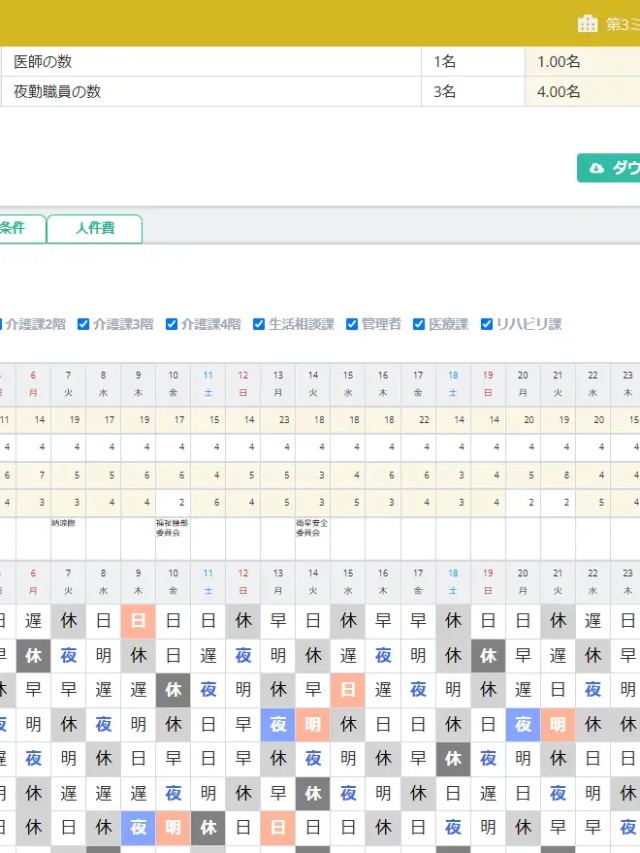Click the 納涼際 event note under day 7

64,523
